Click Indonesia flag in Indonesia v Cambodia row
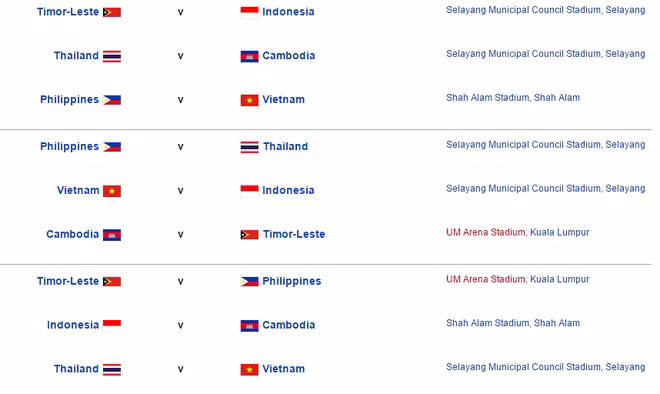This screenshot has height=394, width=660. click(112, 325)
